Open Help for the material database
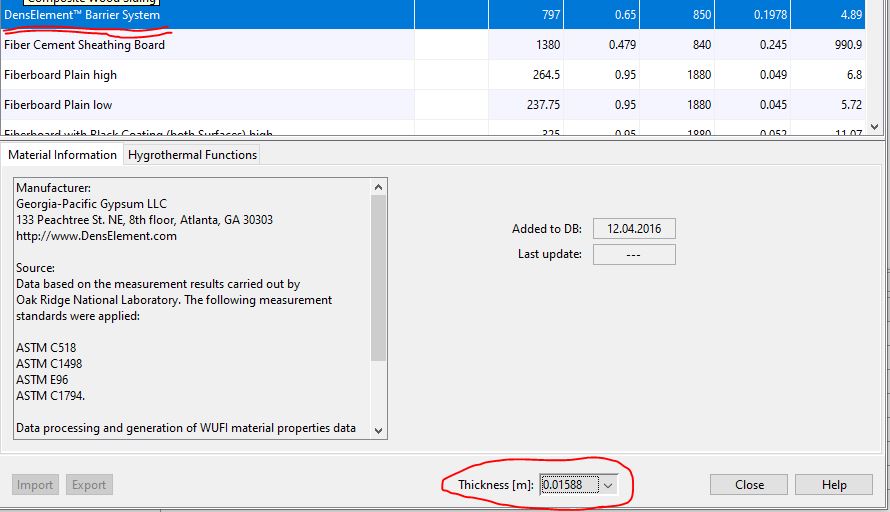 834,485
